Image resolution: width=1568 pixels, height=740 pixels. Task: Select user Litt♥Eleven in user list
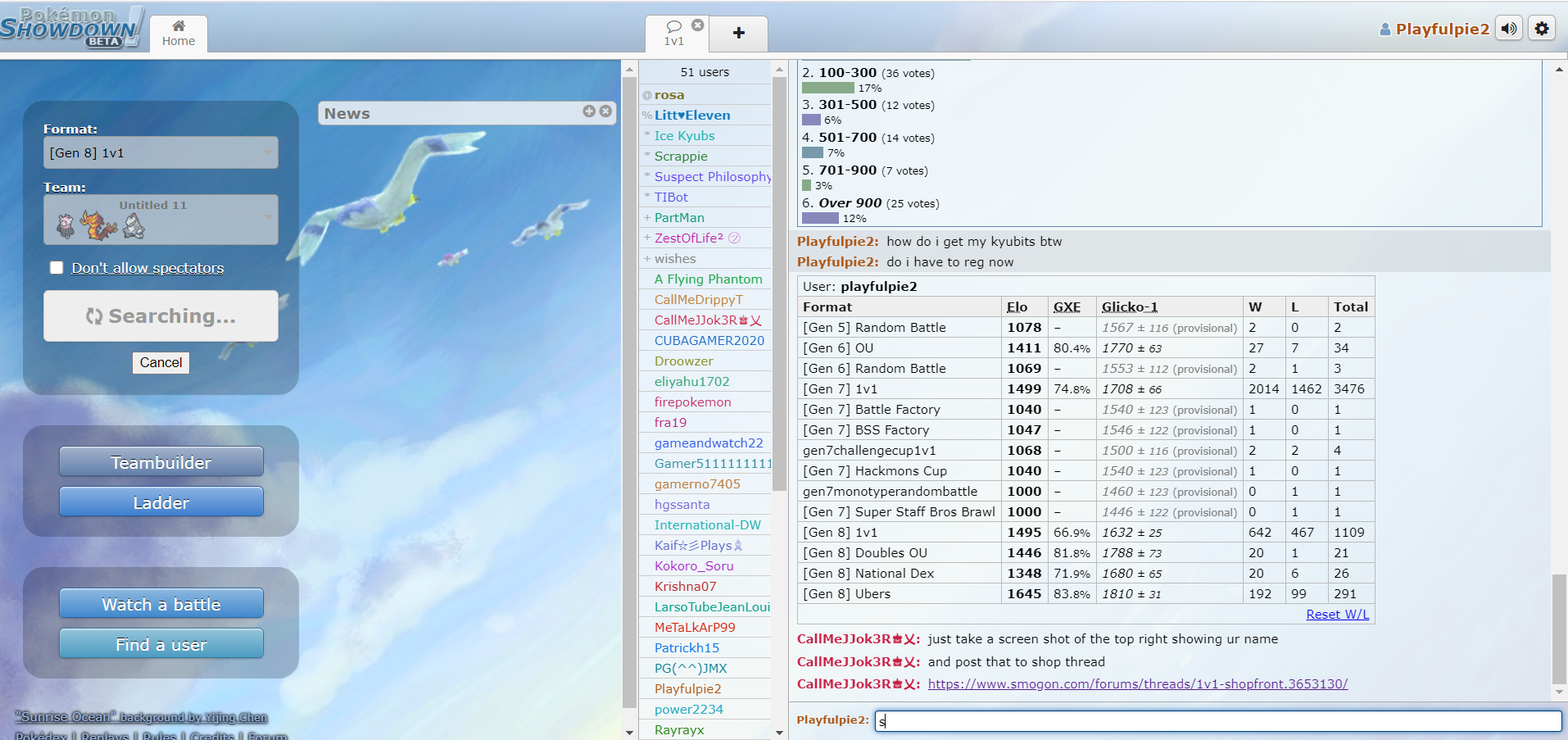(x=705, y=116)
